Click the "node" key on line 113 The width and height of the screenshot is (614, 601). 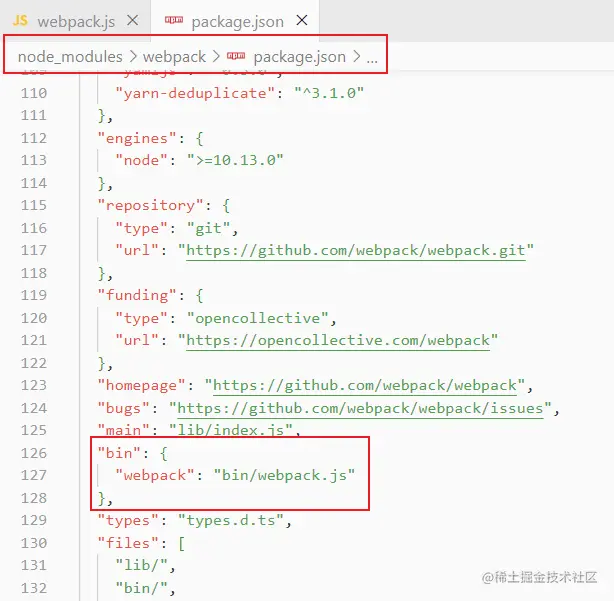pos(141,160)
